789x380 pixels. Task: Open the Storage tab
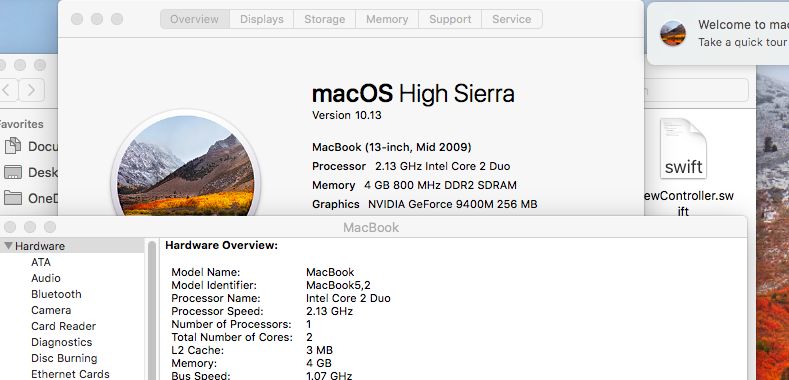pos(325,19)
